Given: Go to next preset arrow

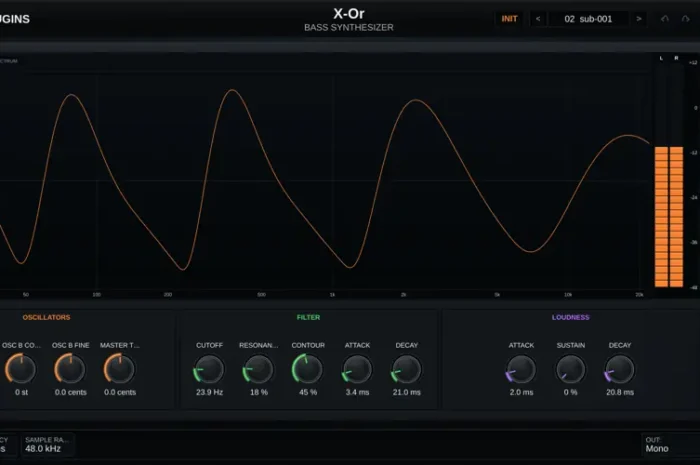Looking at the screenshot, I should coord(639,19).
